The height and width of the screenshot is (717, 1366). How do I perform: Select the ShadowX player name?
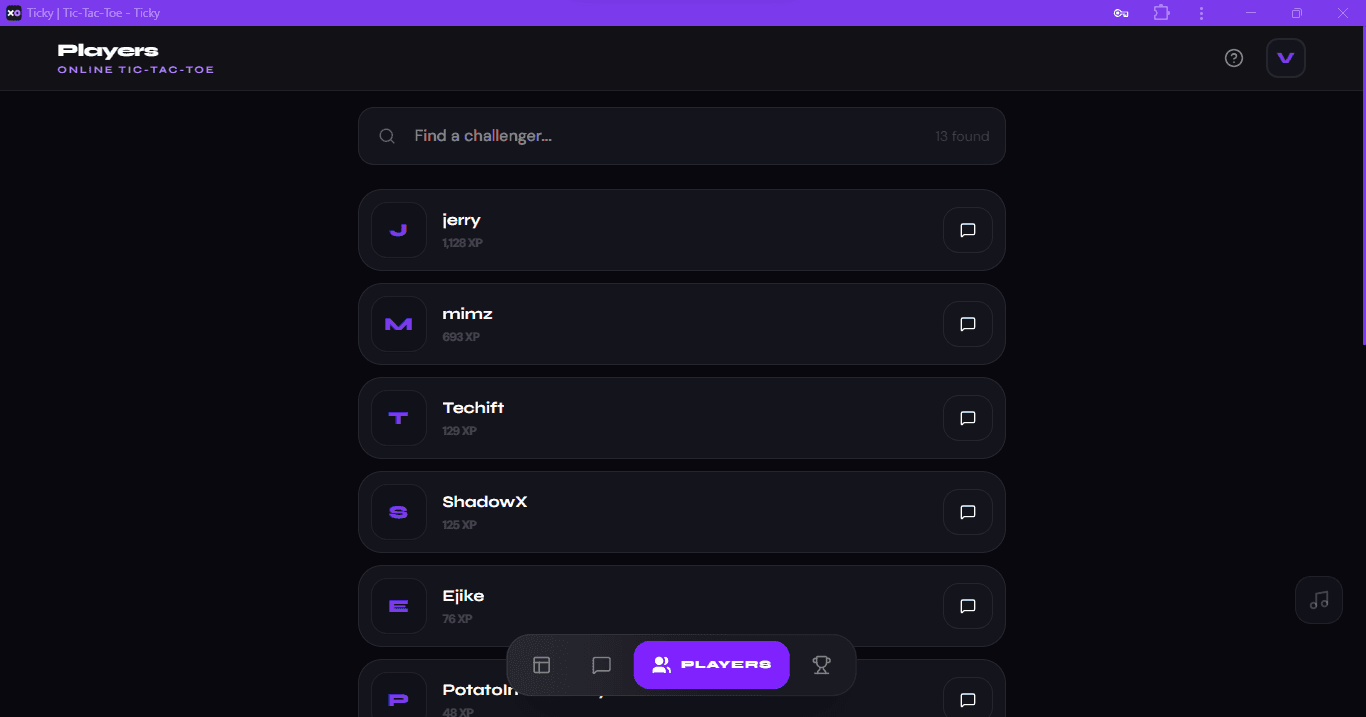[x=485, y=502]
